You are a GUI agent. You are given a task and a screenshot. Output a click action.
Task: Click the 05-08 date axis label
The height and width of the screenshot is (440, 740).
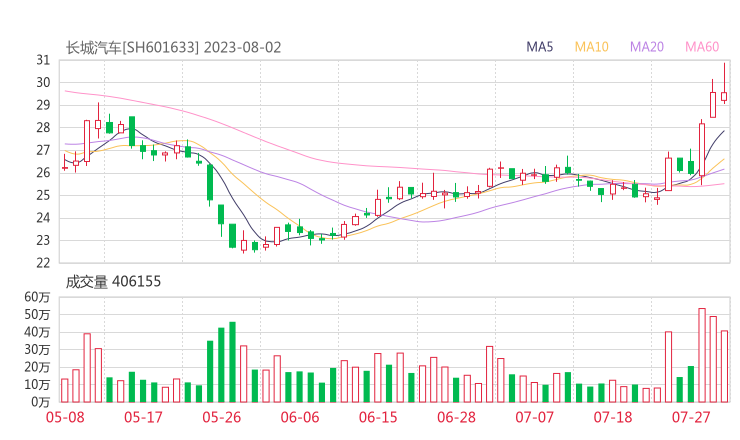[65, 417]
